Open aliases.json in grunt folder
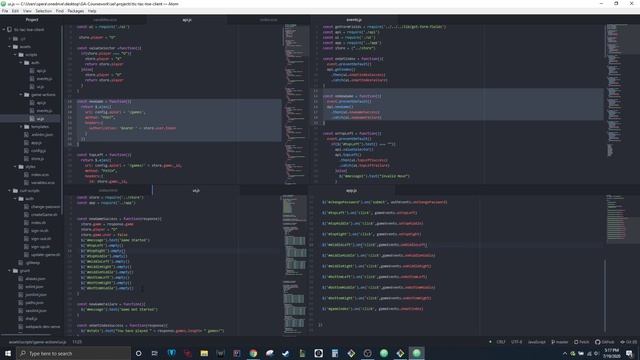The height and width of the screenshot is (360, 640). pyautogui.click(x=35, y=279)
